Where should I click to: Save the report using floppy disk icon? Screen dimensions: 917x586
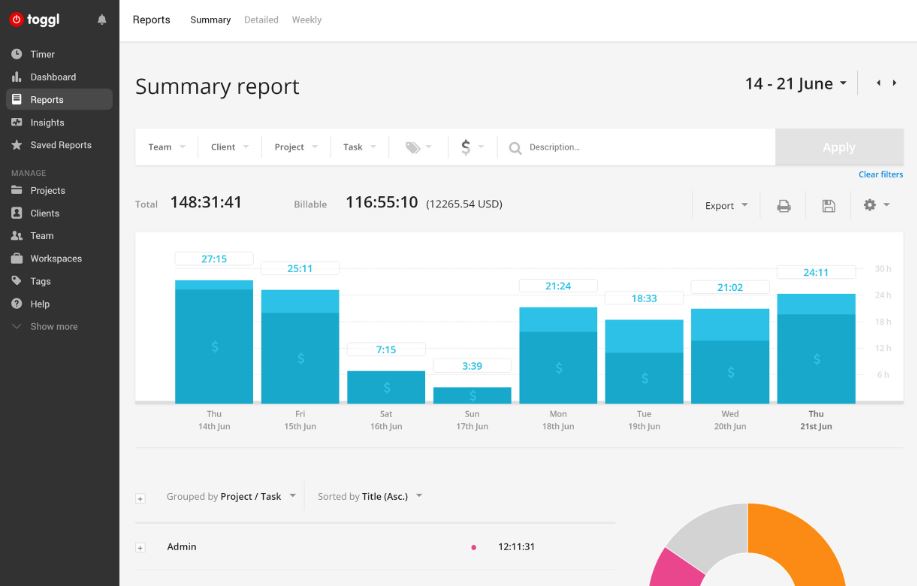[x=828, y=205]
